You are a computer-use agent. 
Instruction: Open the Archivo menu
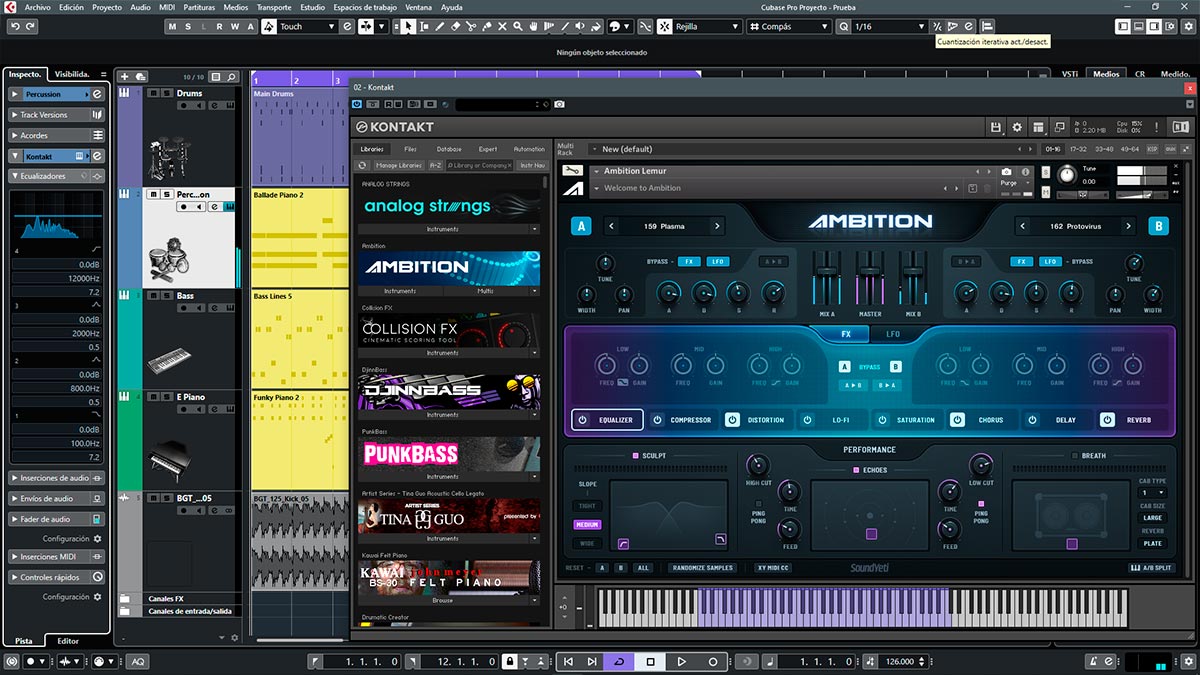click(38, 7)
